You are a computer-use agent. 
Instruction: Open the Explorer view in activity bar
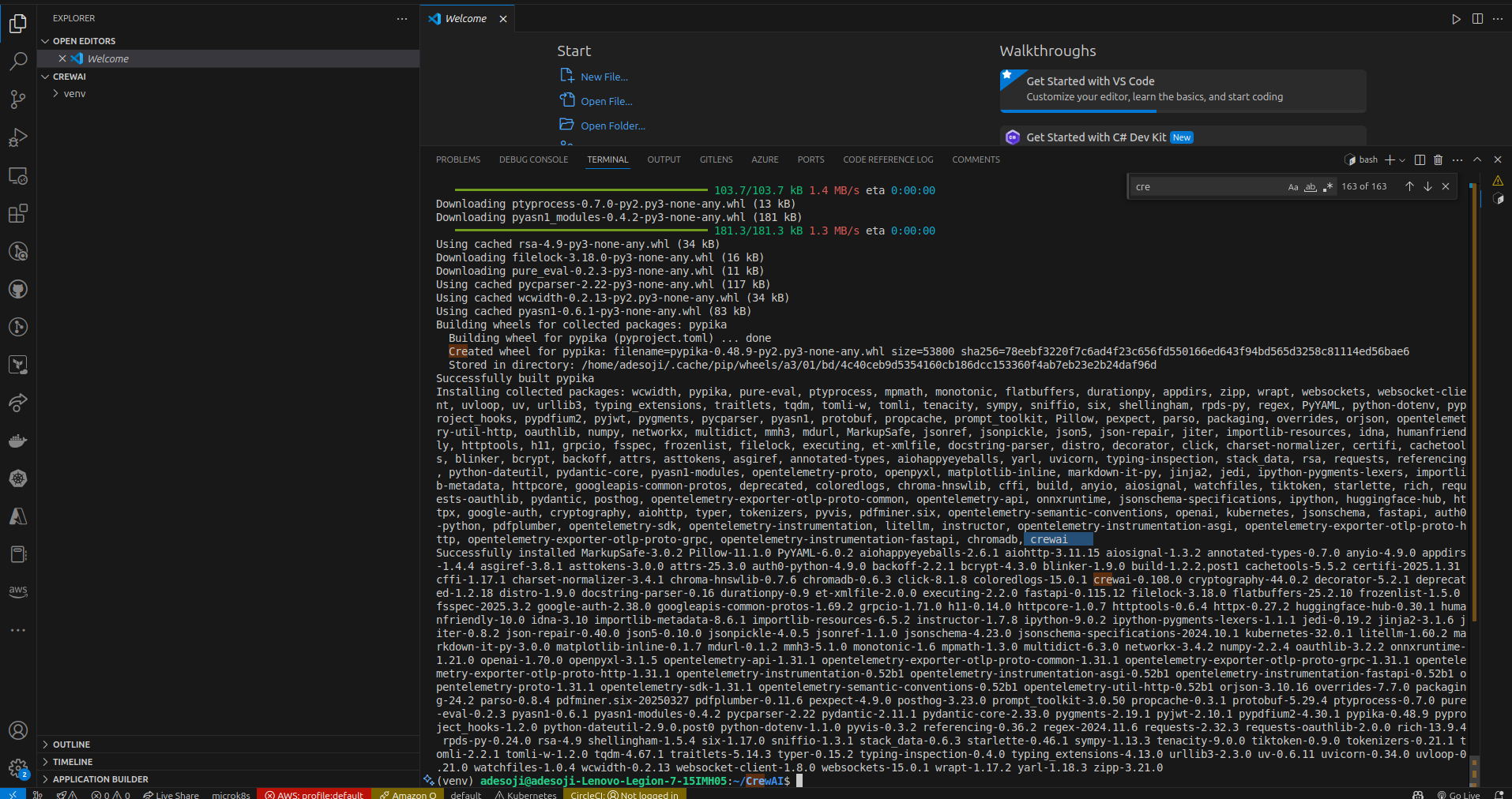18,24
